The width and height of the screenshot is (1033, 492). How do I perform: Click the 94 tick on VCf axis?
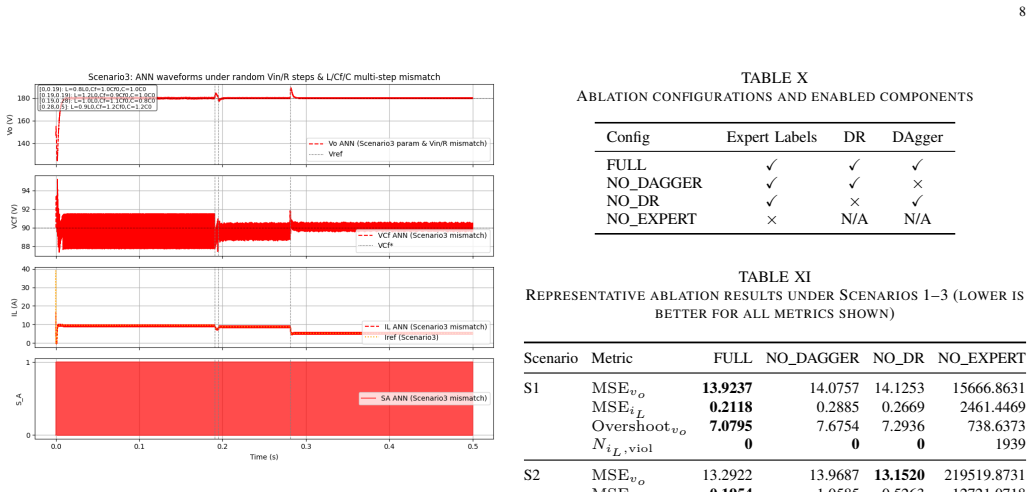point(25,191)
